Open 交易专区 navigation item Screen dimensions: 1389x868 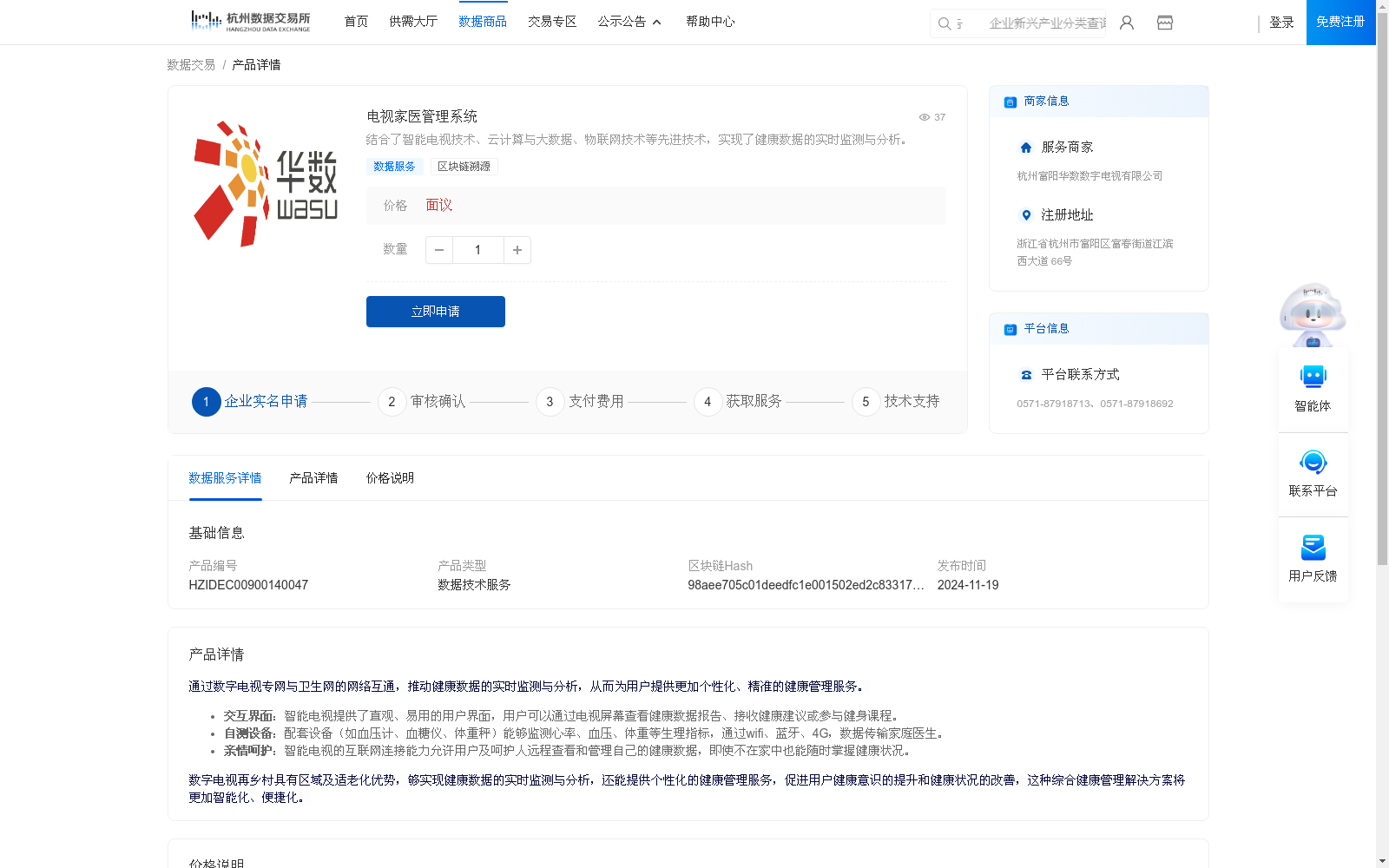[x=552, y=22]
